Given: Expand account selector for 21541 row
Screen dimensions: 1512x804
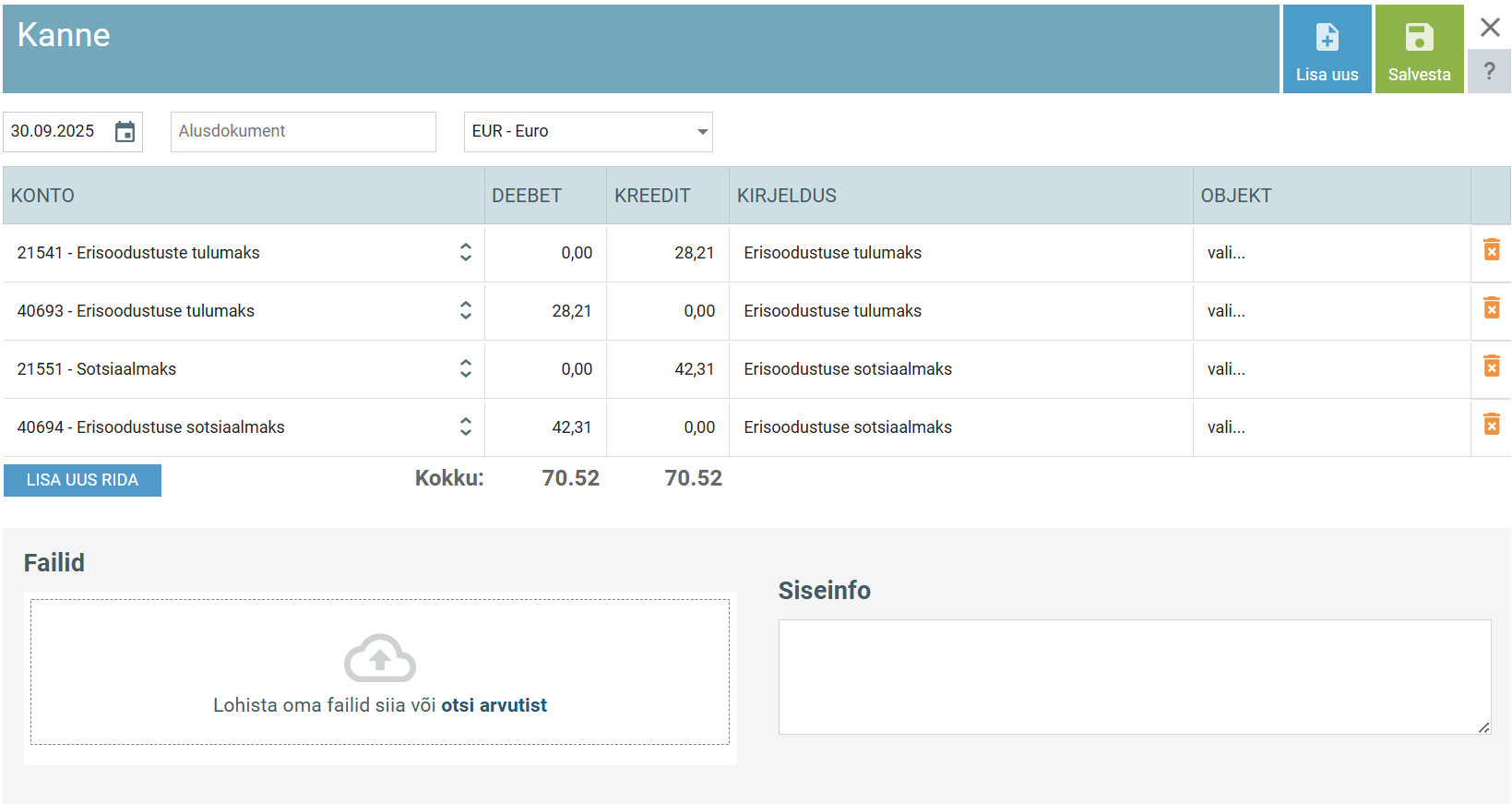Looking at the screenshot, I should click(465, 253).
